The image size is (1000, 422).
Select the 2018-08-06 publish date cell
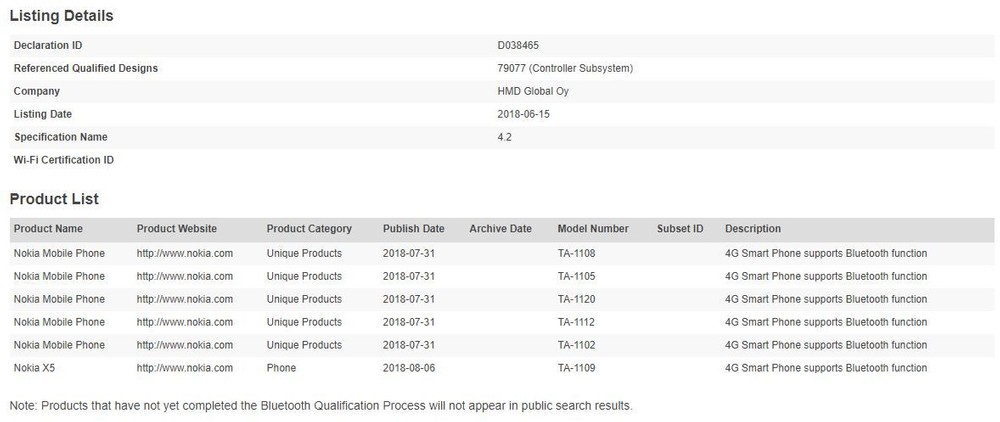click(x=407, y=368)
